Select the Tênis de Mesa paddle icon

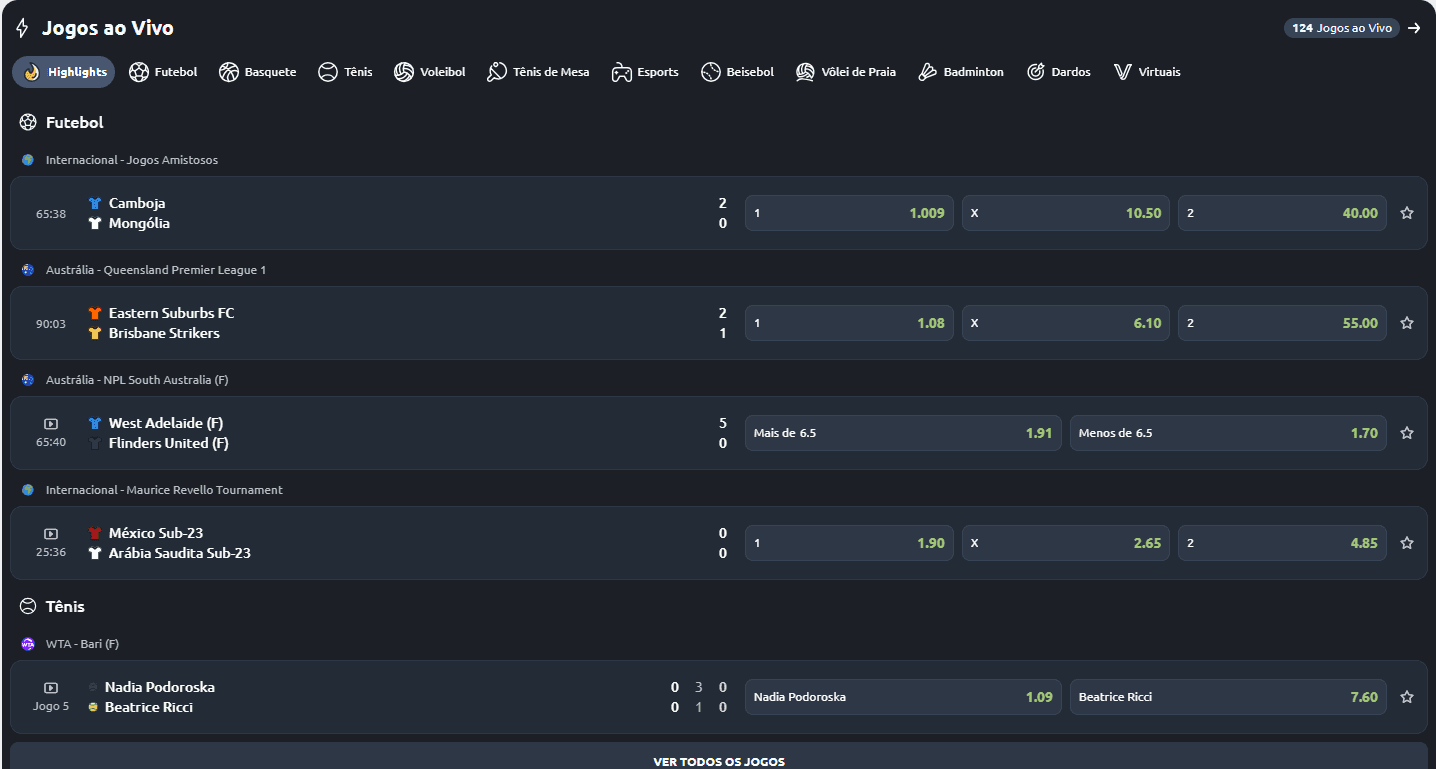point(497,72)
